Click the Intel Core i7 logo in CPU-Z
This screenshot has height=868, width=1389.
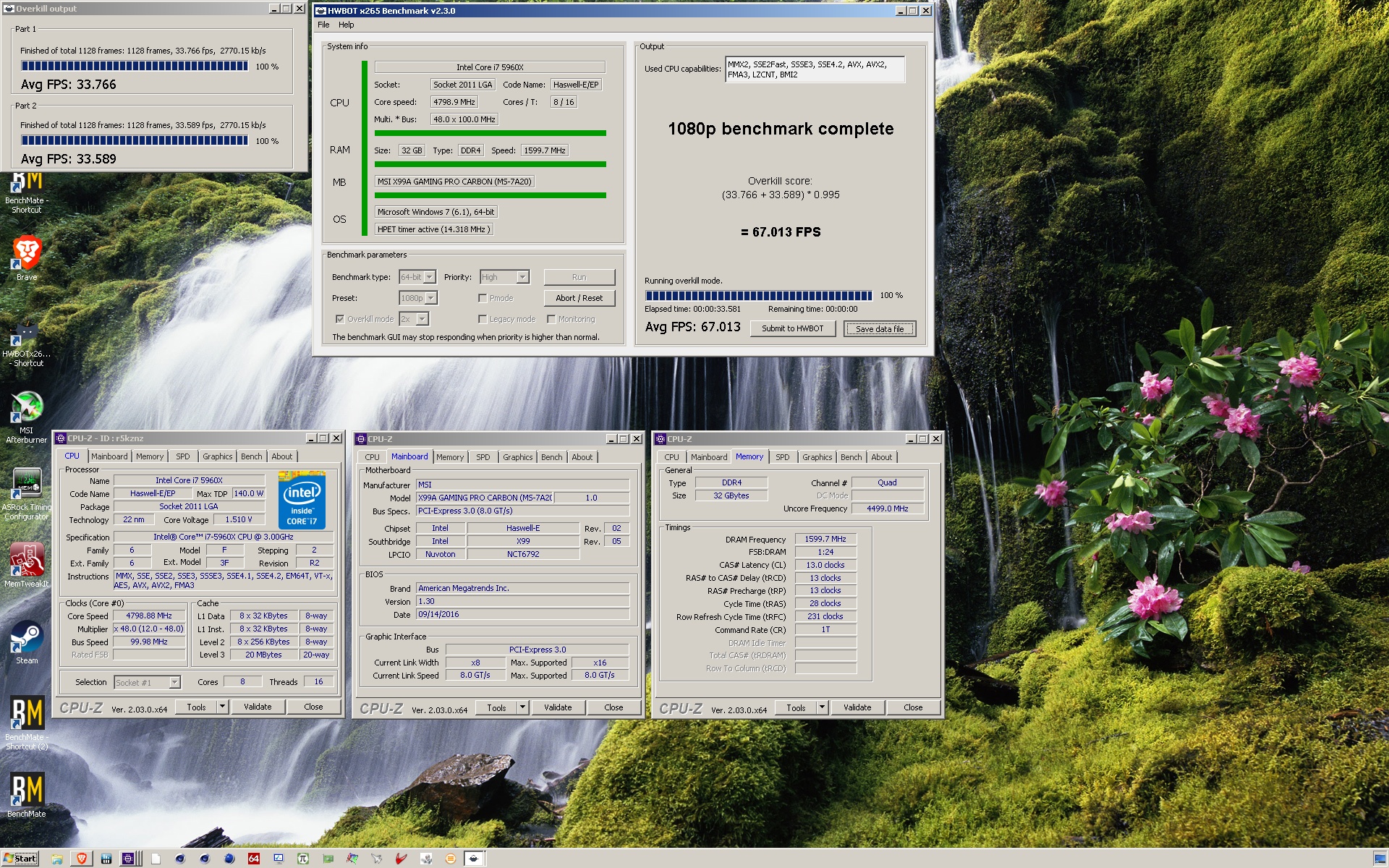pos(302,501)
